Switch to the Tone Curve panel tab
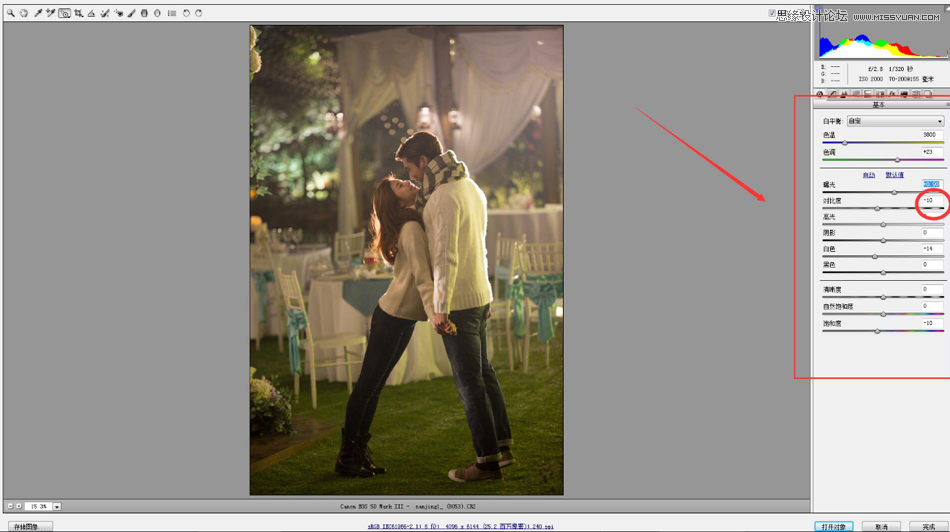950x532 pixels. pyautogui.click(x=832, y=95)
